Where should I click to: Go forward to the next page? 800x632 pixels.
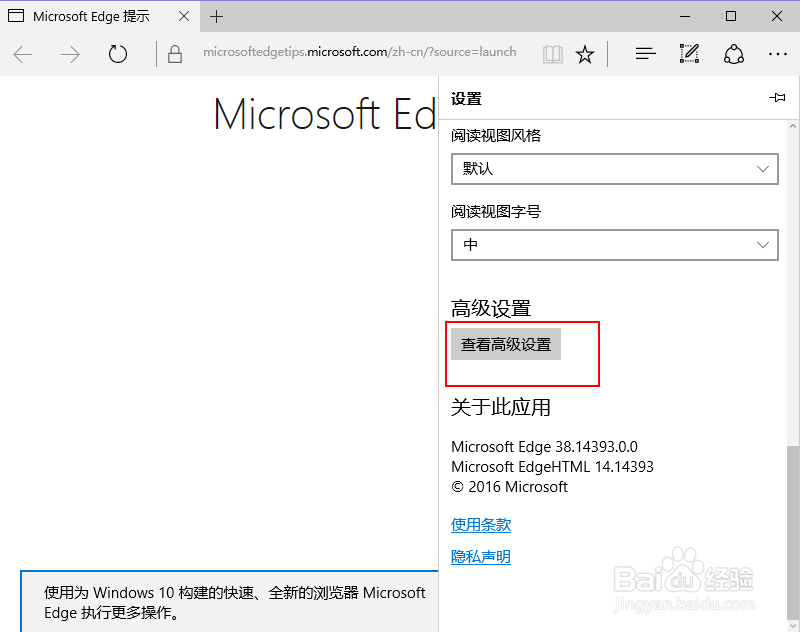tap(70, 54)
